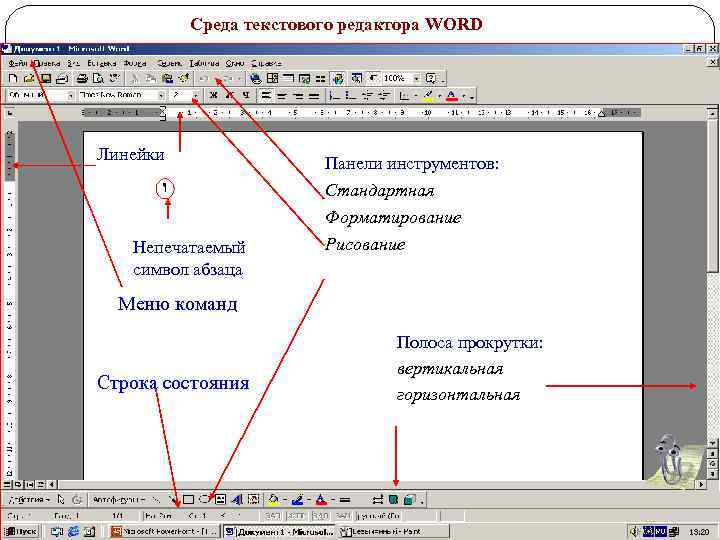Click the bulleted list icon

click(x=351, y=96)
